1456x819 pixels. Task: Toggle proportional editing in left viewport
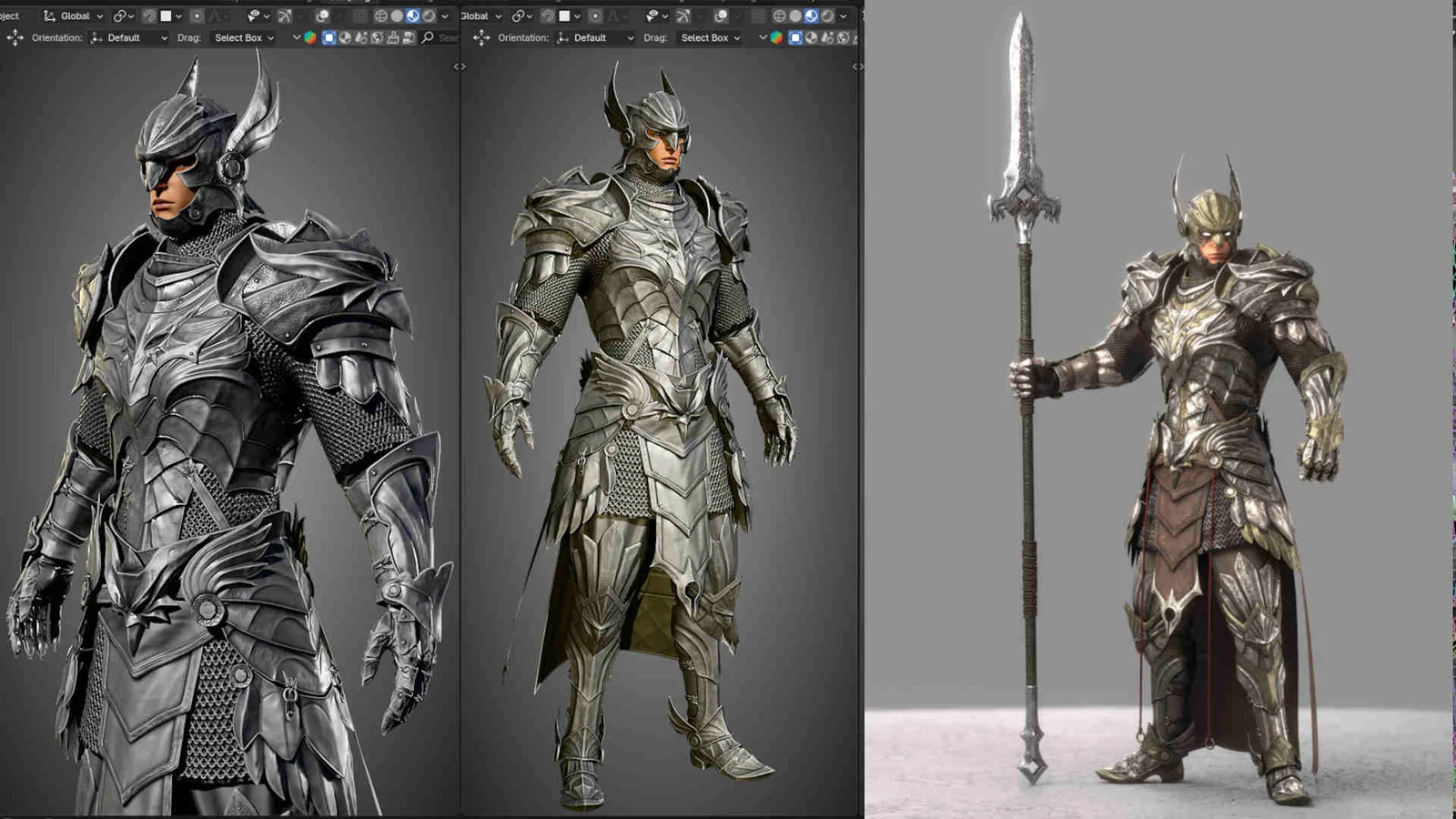pyautogui.click(x=196, y=15)
